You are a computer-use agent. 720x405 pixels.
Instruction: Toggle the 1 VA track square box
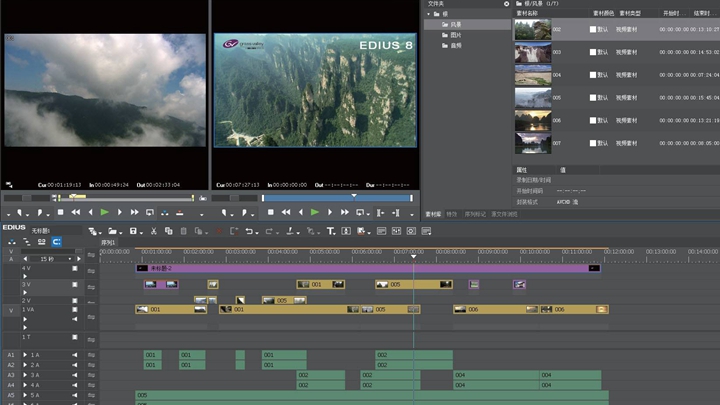point(75,309)
